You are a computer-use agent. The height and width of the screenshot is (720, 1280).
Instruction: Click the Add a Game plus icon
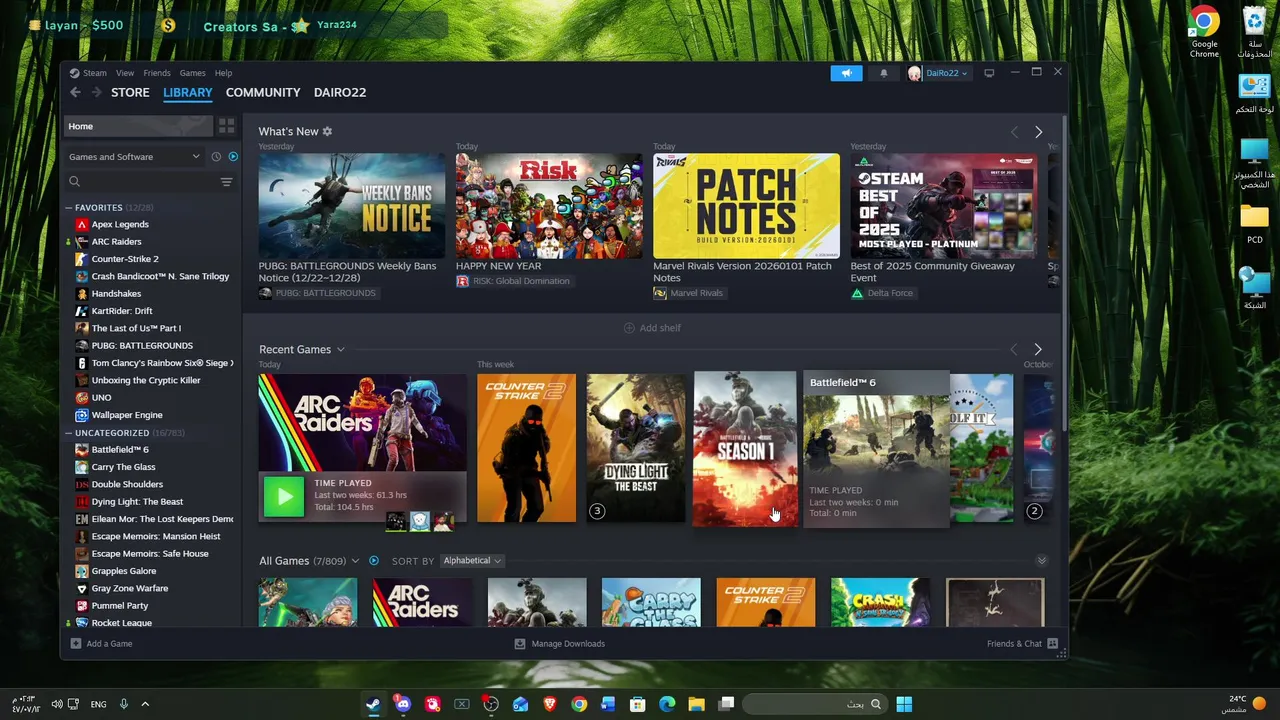pyautogui.click(x=76, y=644)
